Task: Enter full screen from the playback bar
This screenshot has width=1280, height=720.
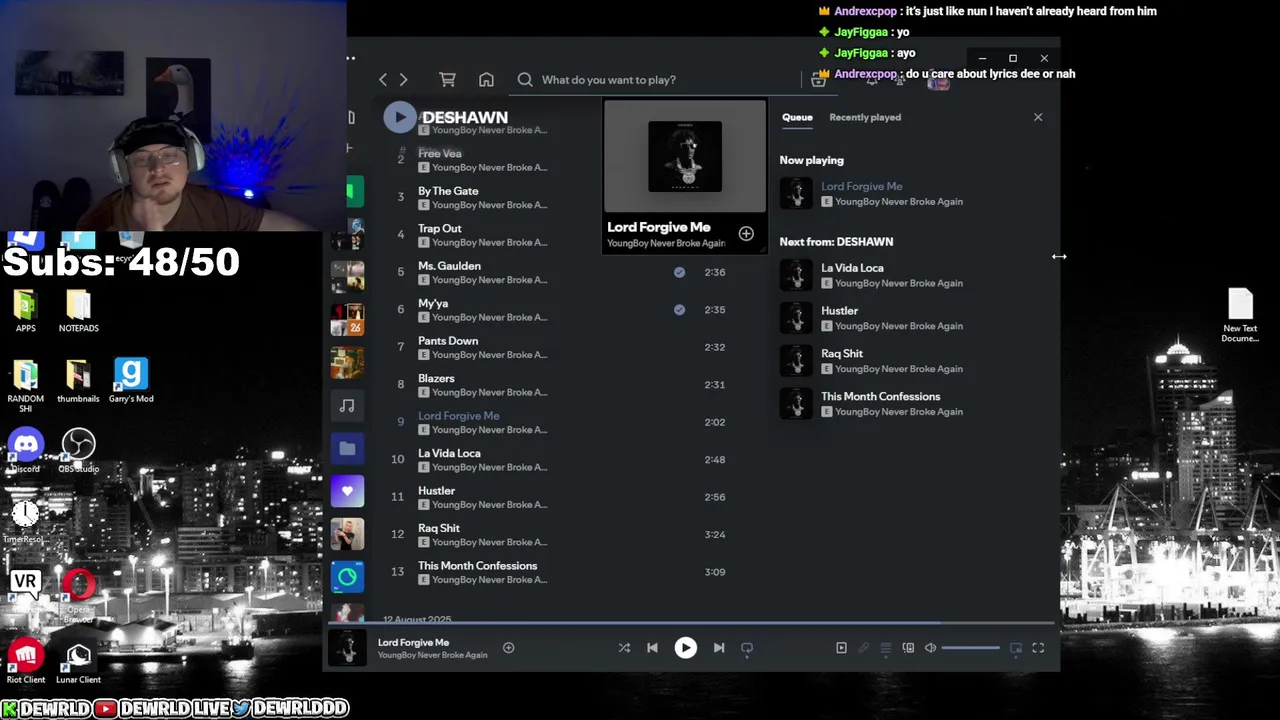Action: click(x=1038, y=648)
